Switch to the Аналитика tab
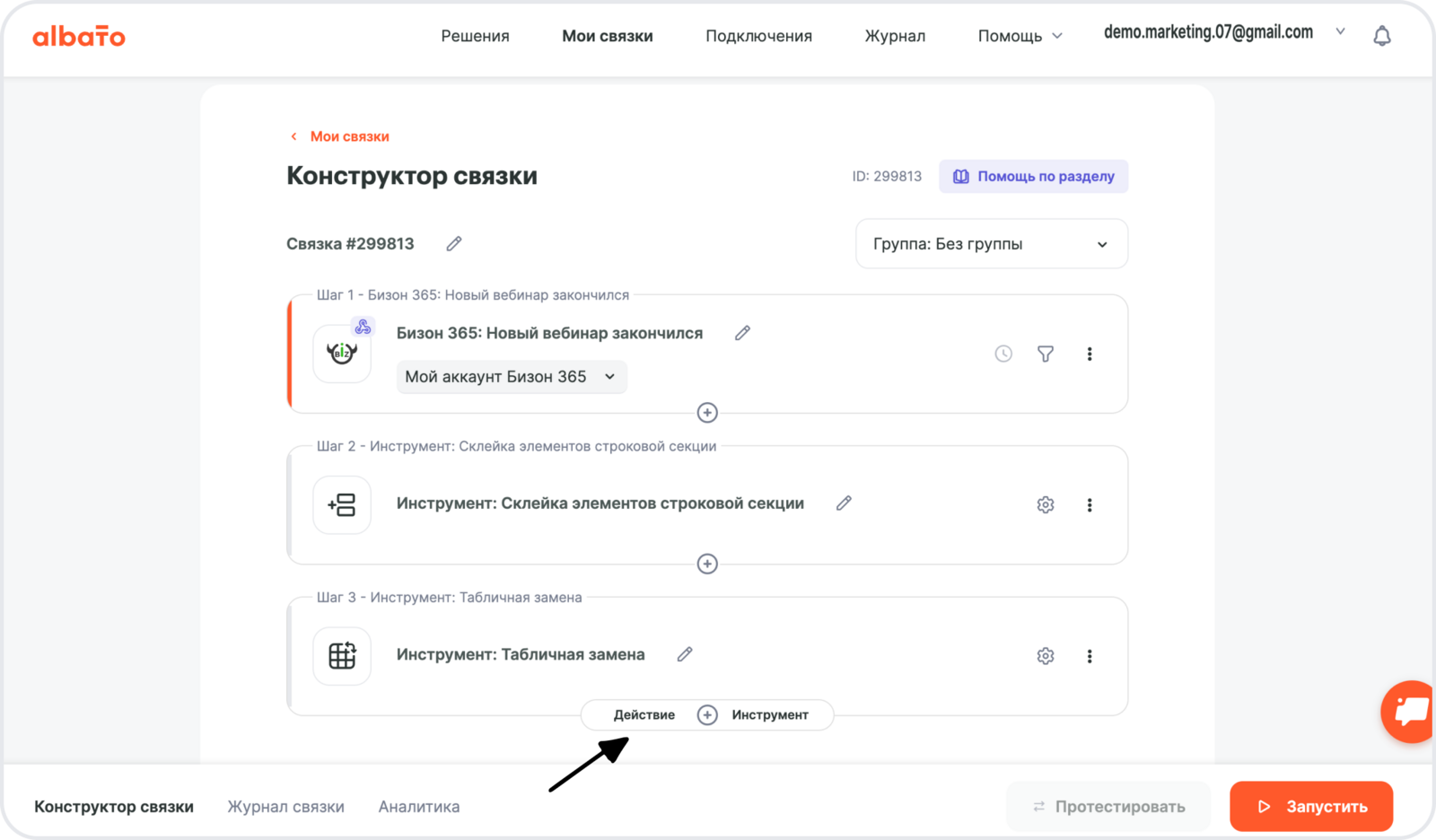 click(x=419, y=807)
